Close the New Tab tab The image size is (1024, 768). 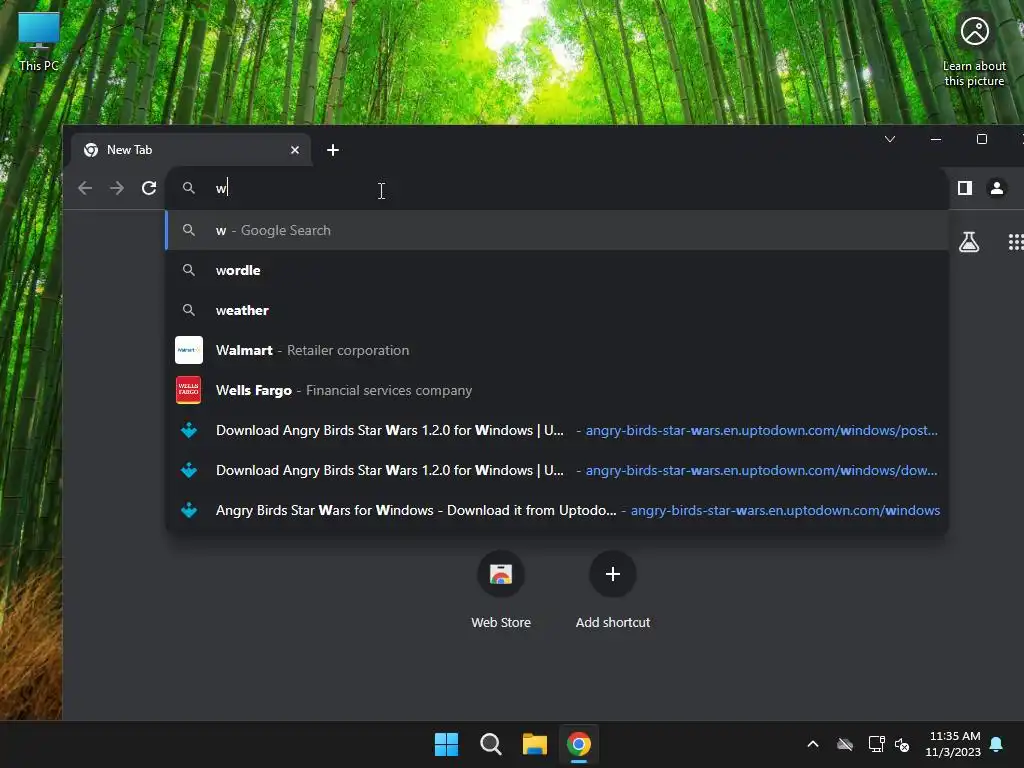click(x=295, y=150)
